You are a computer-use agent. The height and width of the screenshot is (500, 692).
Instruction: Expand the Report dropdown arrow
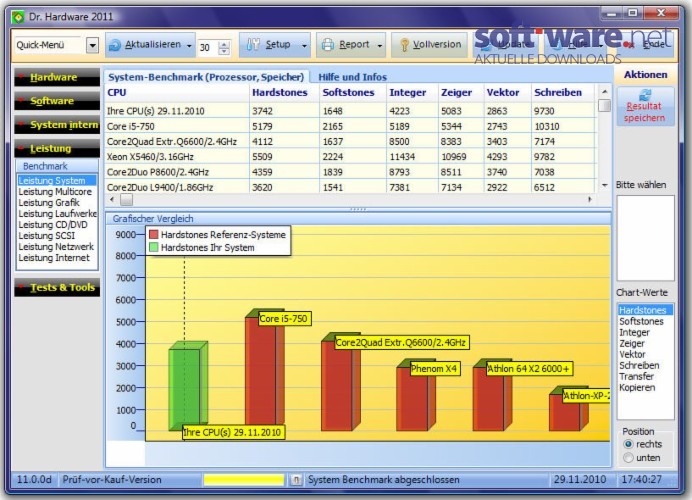click(x=380, y=45)
